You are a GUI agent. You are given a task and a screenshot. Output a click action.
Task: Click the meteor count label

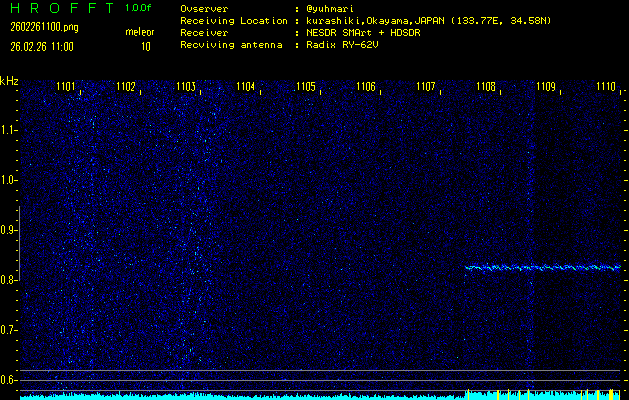click(x=140, y=33)
